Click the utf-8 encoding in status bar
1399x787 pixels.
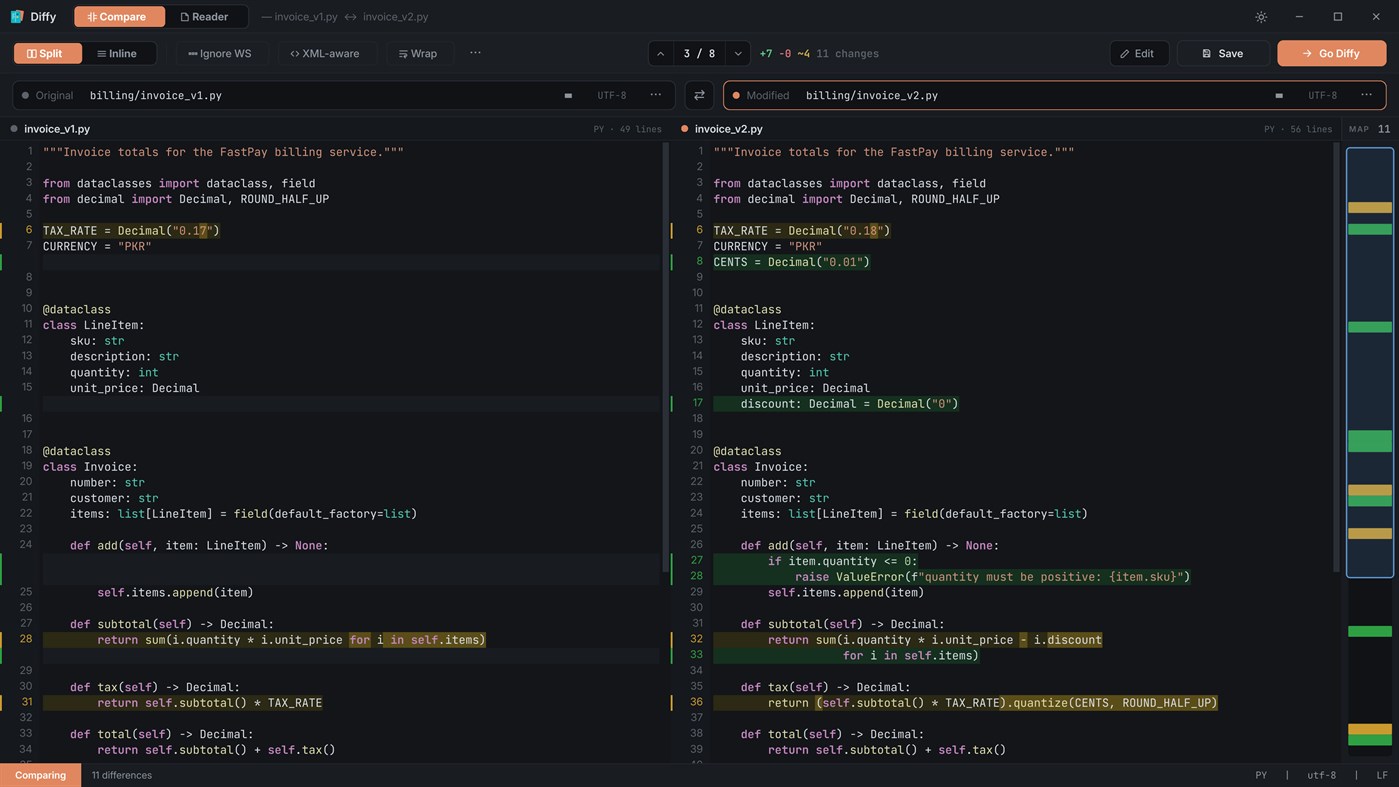(x=1321, y=775)
